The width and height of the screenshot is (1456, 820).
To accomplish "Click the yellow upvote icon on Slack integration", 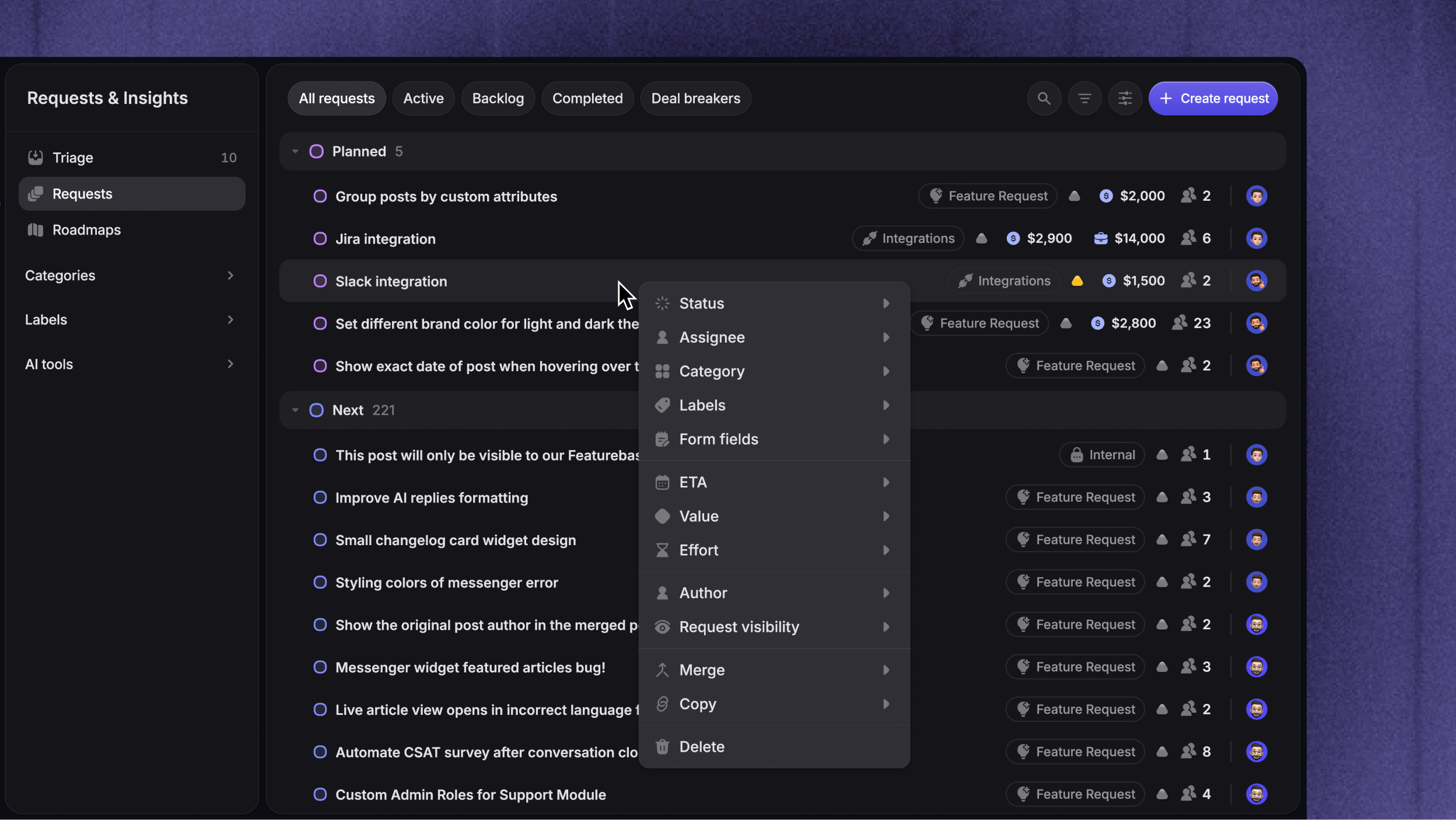I will [1077, 281].
